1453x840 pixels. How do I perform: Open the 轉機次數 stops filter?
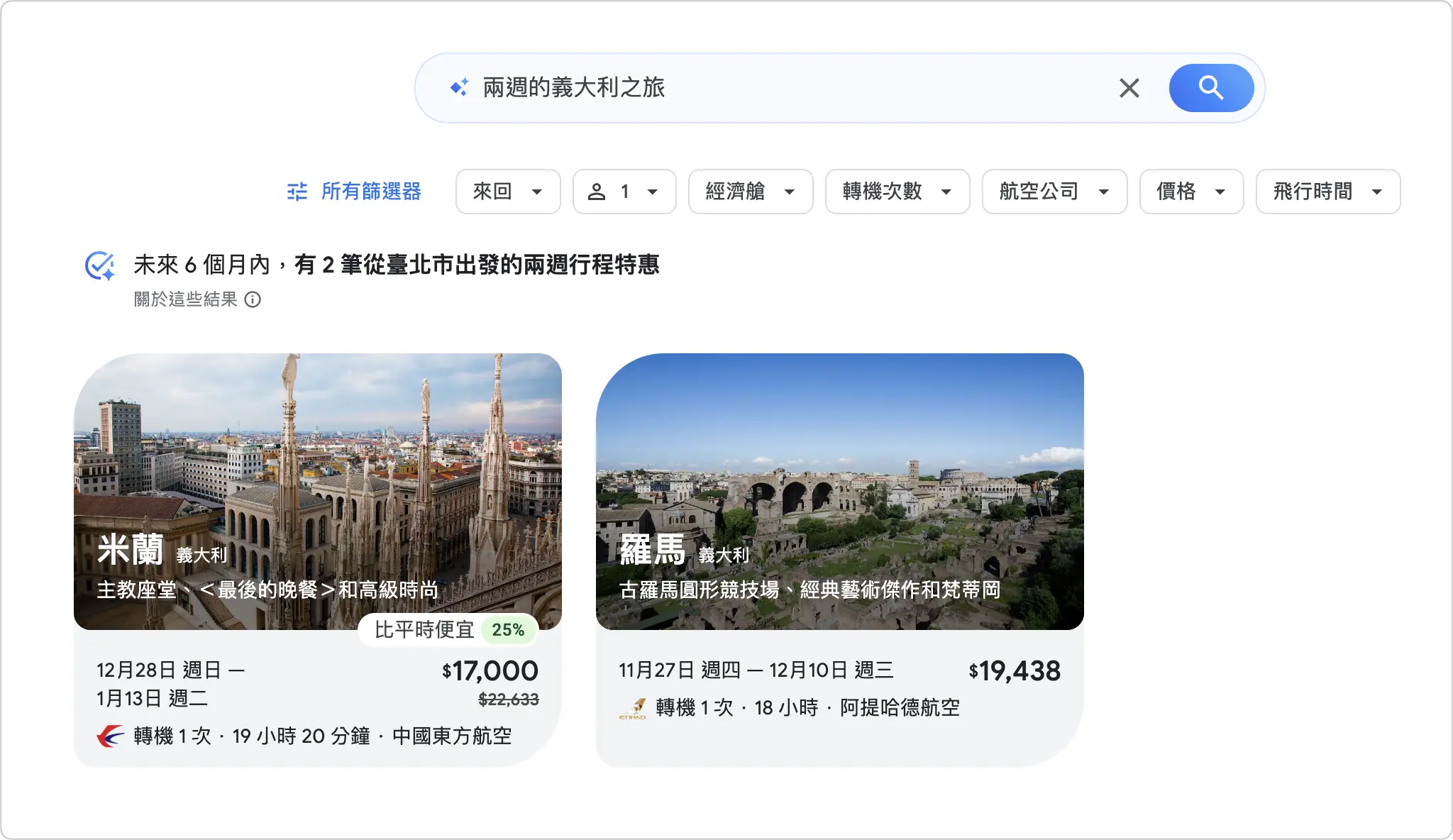[x=897, y=191]
